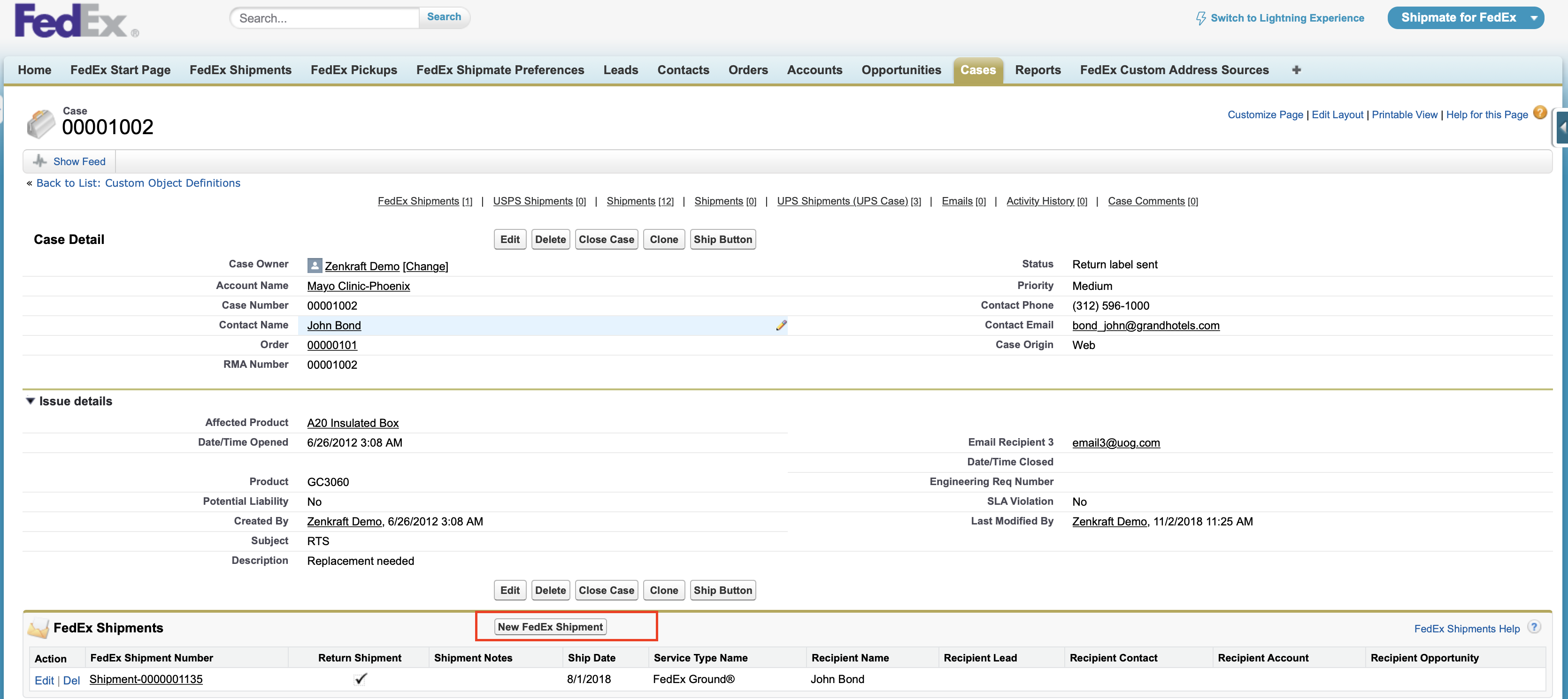Screen dimensions: 1568x699
Task: Click the top Close Case button
Action: (x=606, y=239)
